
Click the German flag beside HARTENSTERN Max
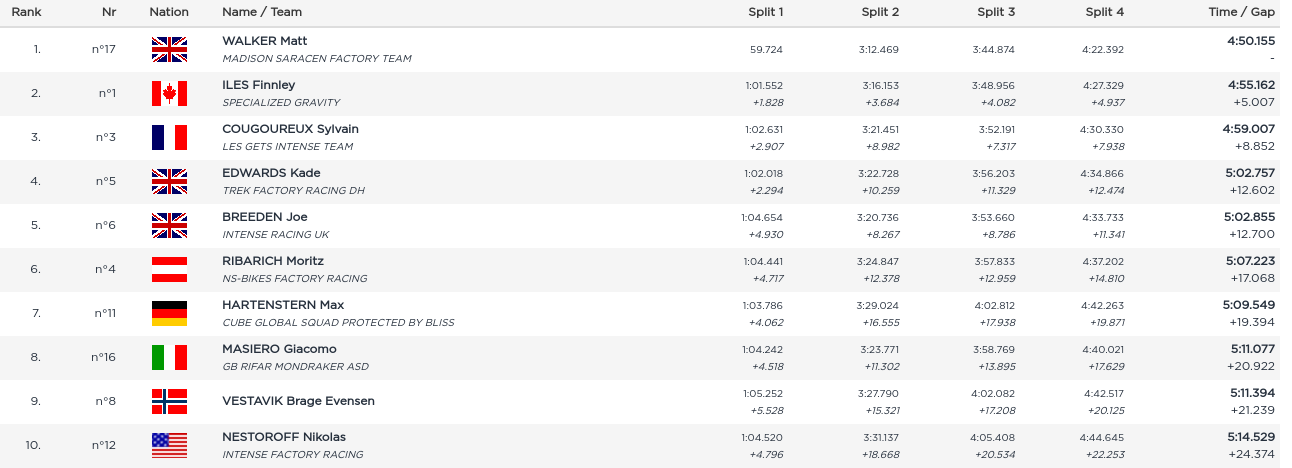[169, 313]
